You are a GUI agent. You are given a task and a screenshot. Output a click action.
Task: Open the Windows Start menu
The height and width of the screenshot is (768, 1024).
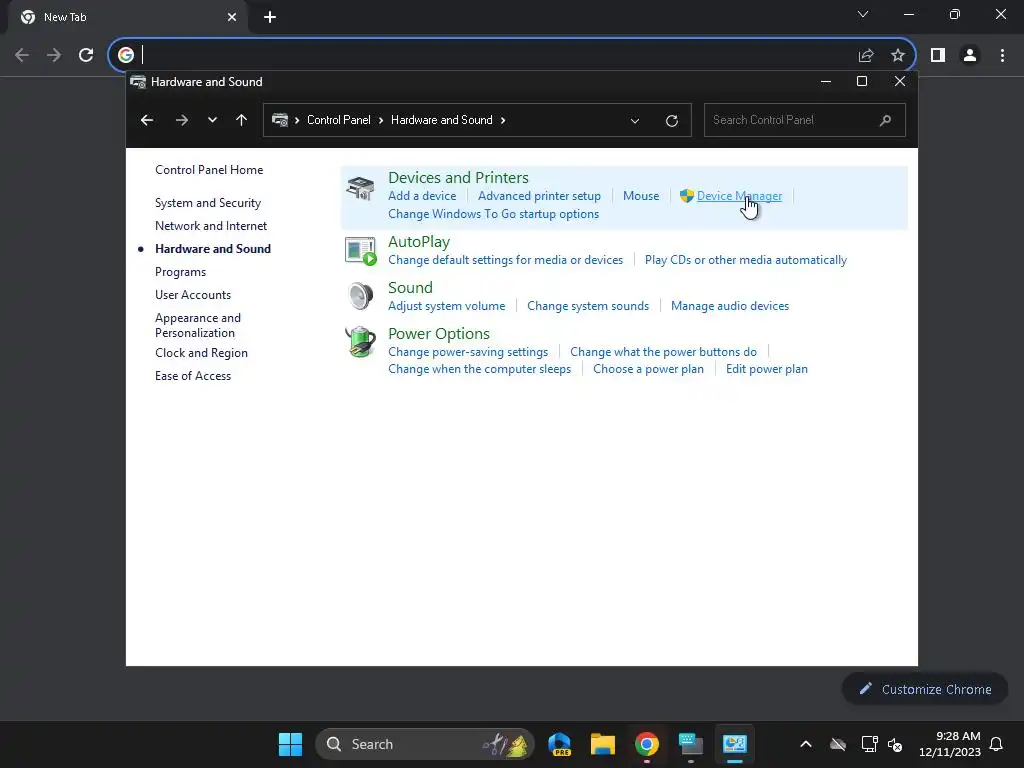[290, 744]
